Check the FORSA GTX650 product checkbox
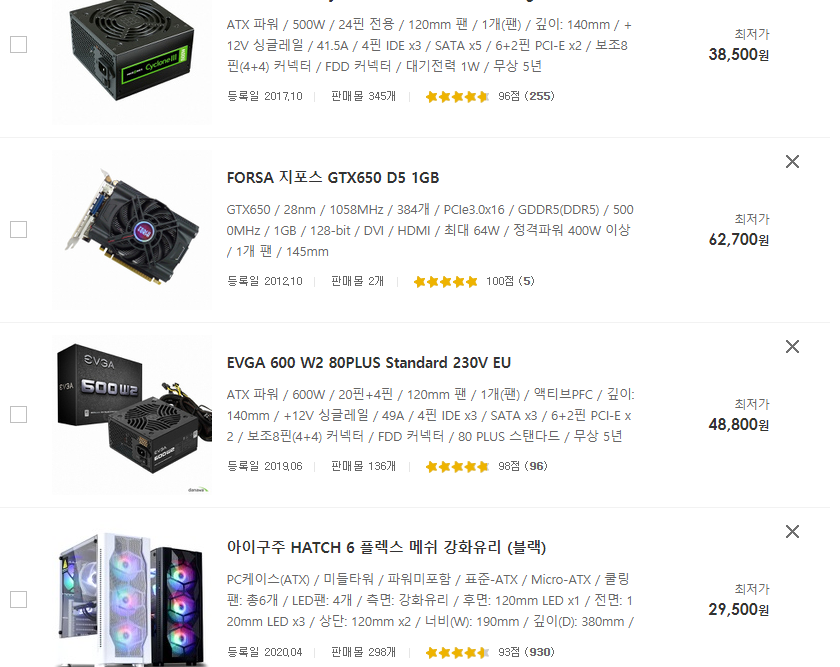The height and width of the screenshot is (667, 840). pos(19,229)
